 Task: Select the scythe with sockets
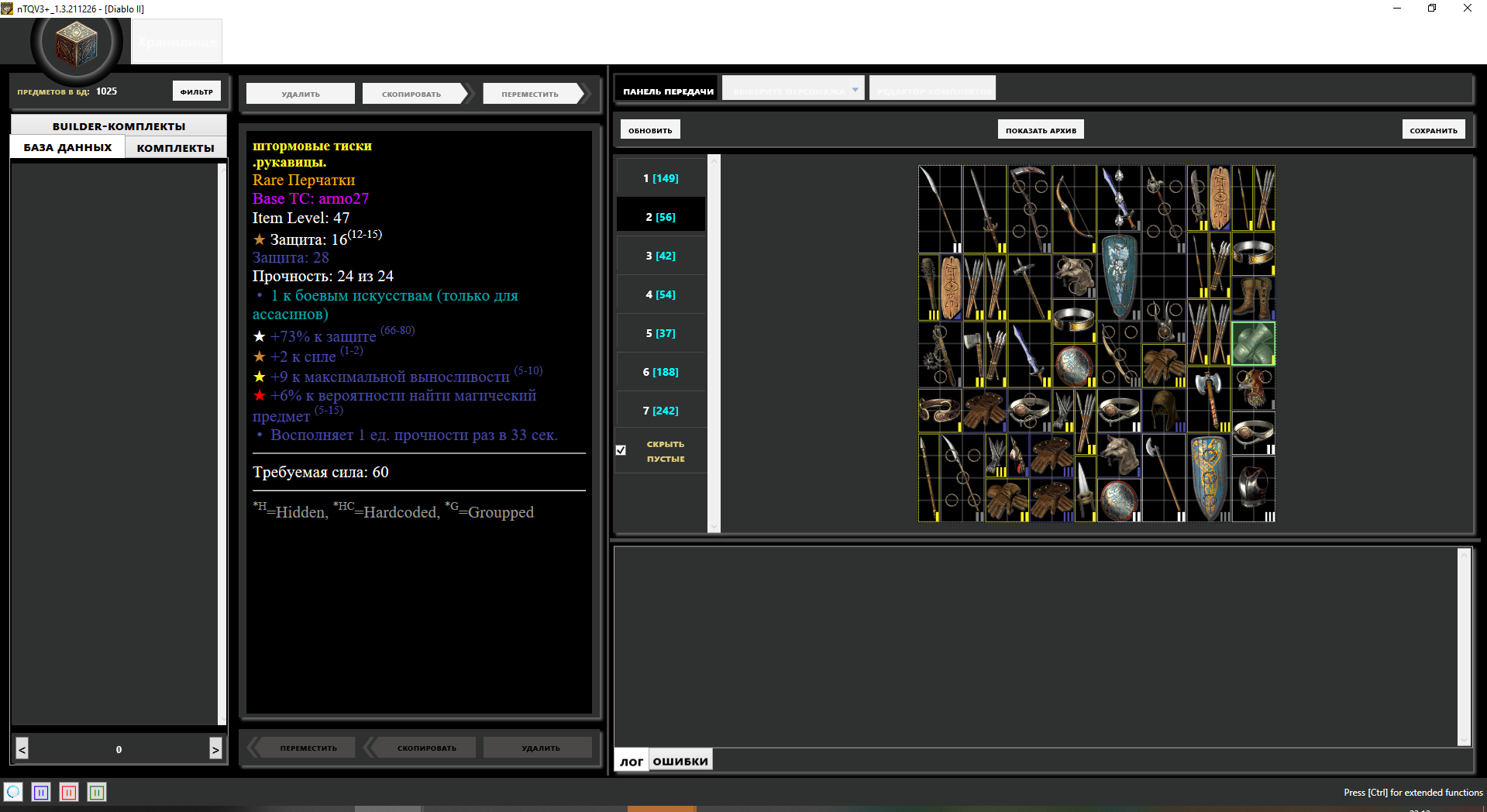pos(1029,209)
